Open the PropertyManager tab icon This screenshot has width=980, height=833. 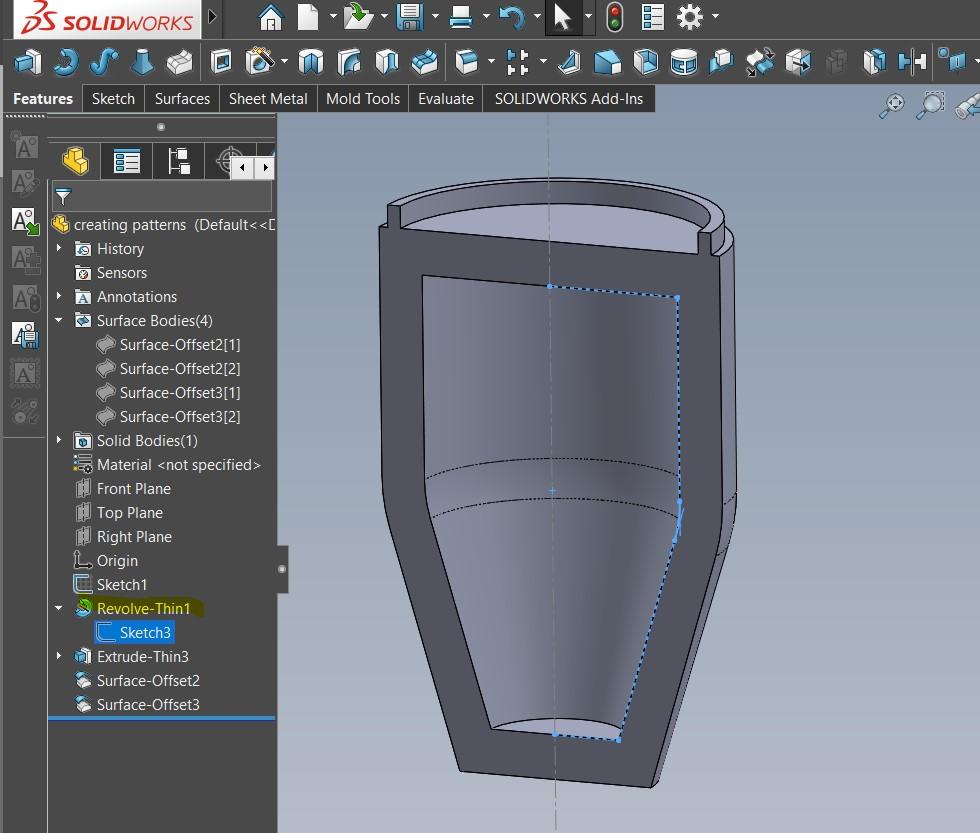(x=127, y=161)
